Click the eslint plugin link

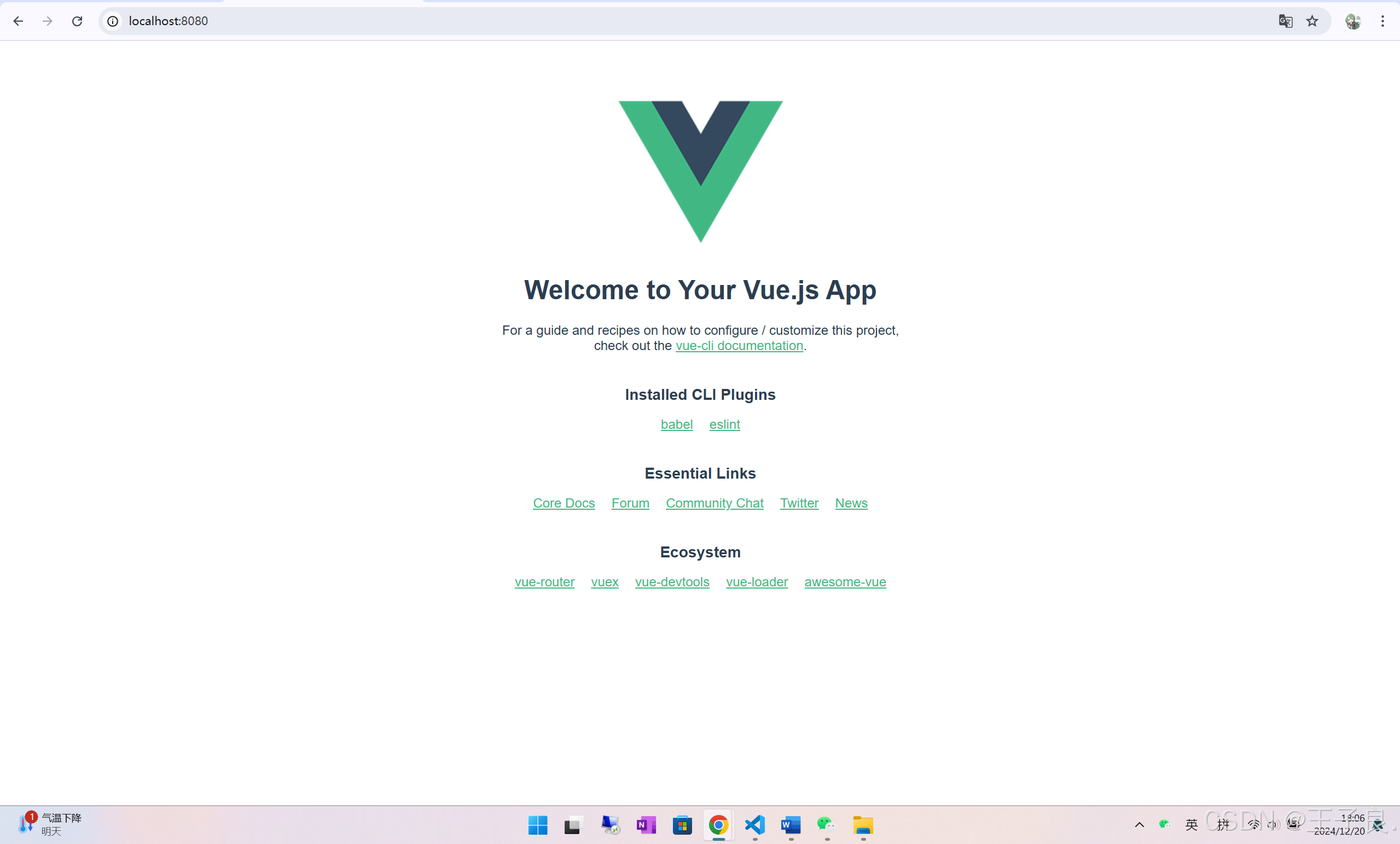(x=724, y=424)
